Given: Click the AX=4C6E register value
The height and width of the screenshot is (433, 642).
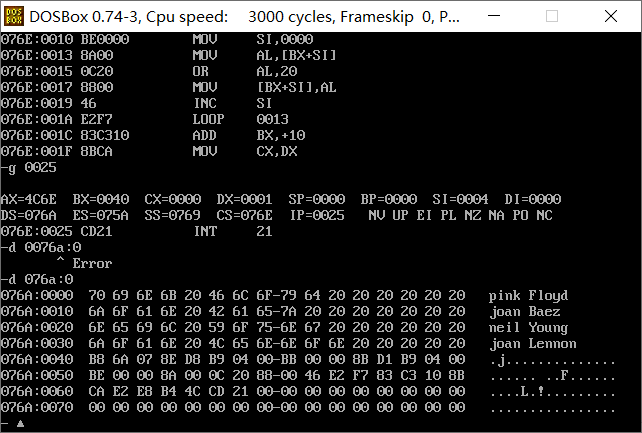Looking at the screenshot, I should (x=28, y=199).
